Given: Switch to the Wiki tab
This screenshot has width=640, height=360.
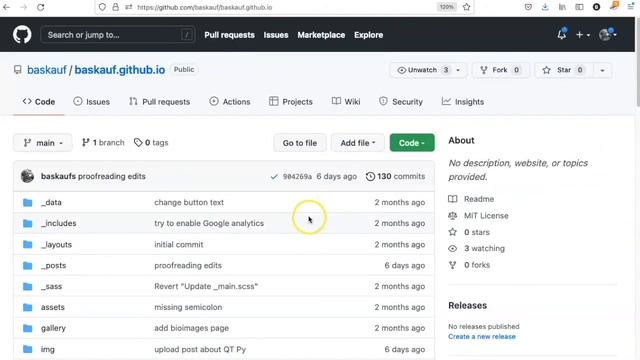Looking at the screenshot, I should click(346, 102).
